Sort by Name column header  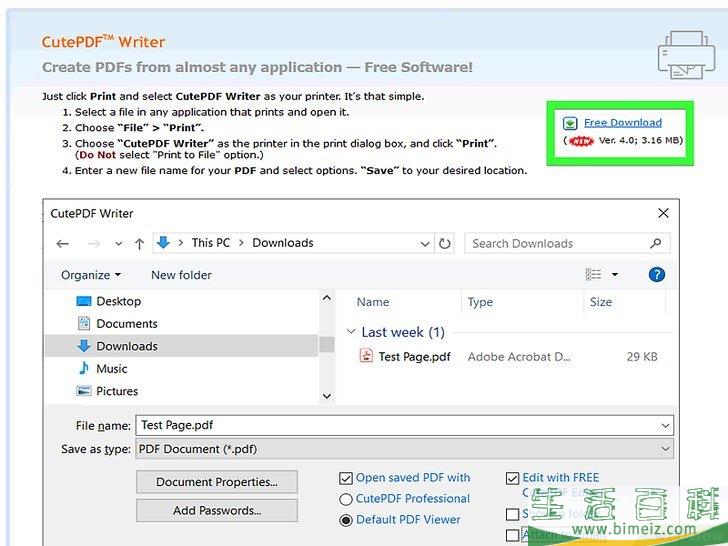click(x=373, y=302)
